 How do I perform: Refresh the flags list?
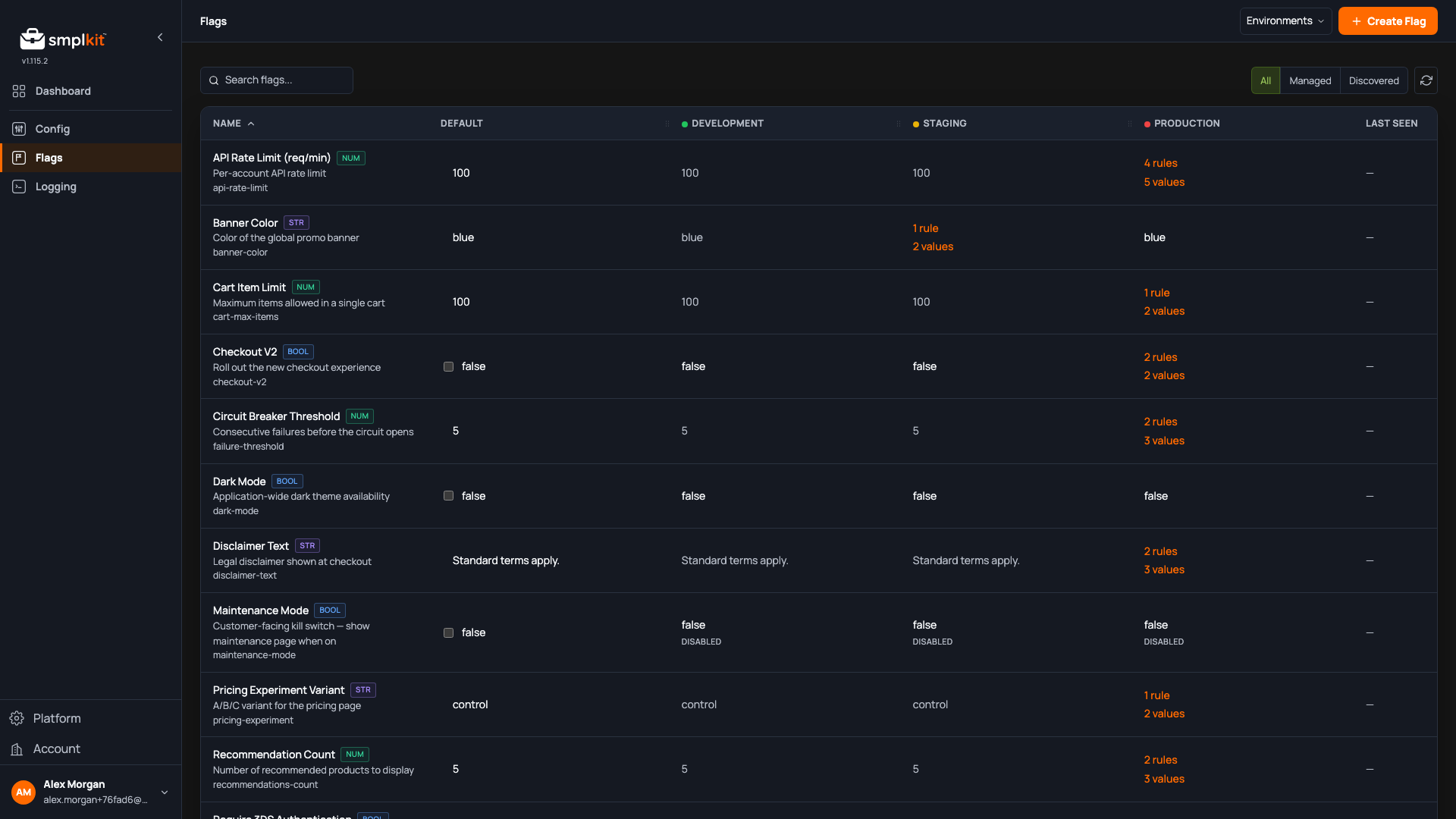[x=1426, y=80]
